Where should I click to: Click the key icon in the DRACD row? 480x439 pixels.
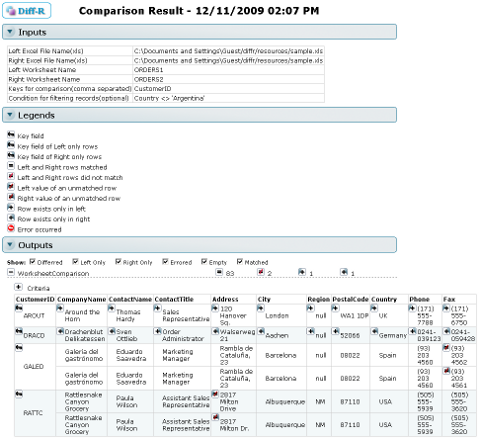pos(19,331)
